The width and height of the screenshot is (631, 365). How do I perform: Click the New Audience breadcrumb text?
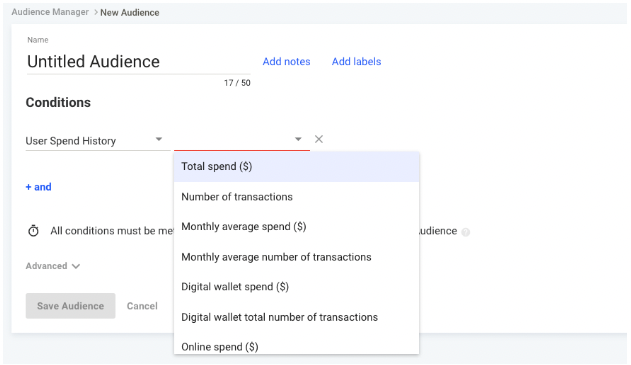point(130,12)
